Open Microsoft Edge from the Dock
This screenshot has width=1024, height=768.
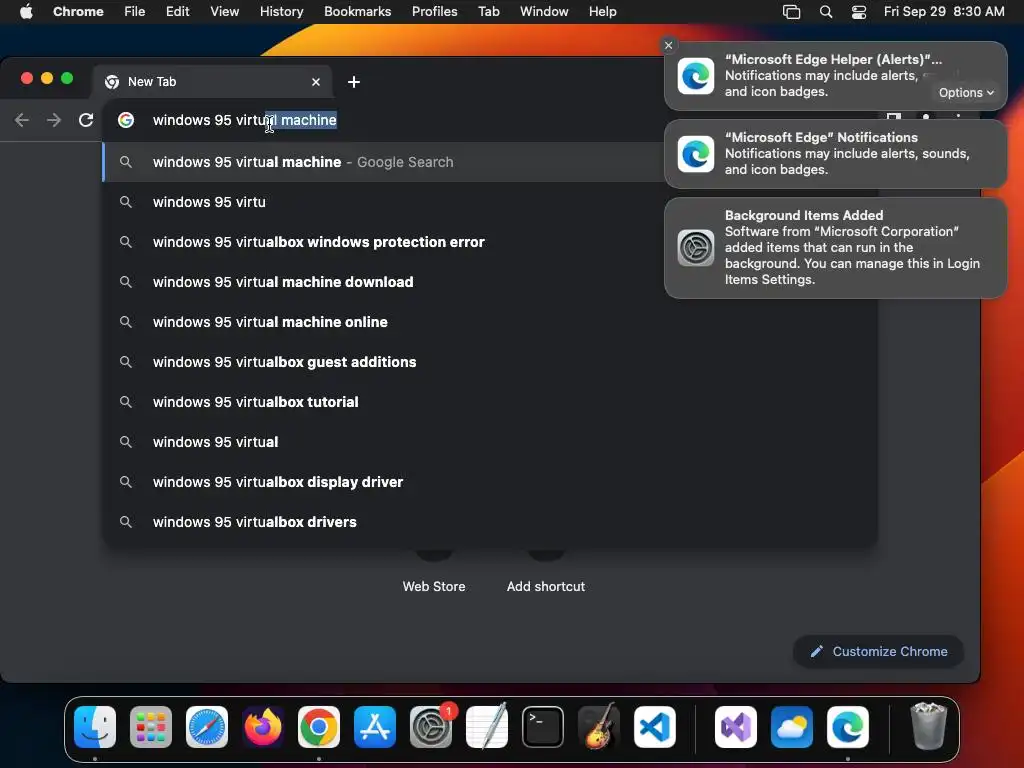tap(848, 727)
